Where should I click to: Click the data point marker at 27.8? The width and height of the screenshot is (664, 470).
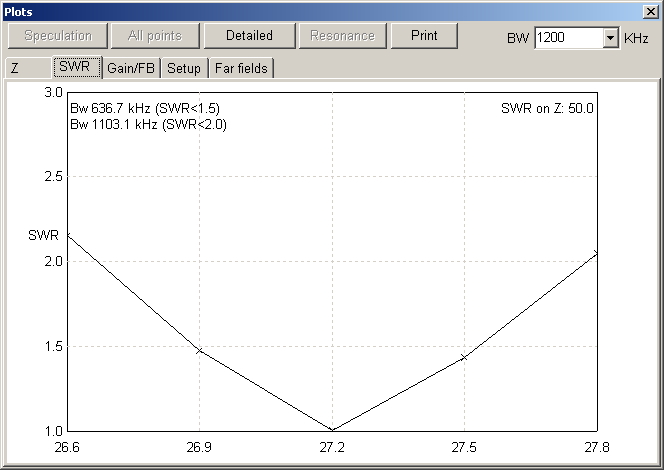pos(596,253)
